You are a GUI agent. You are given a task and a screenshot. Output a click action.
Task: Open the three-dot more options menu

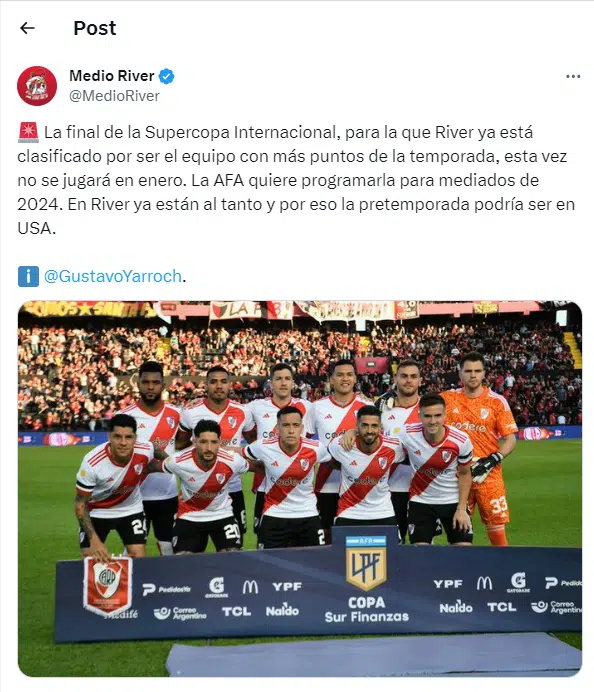573,76
